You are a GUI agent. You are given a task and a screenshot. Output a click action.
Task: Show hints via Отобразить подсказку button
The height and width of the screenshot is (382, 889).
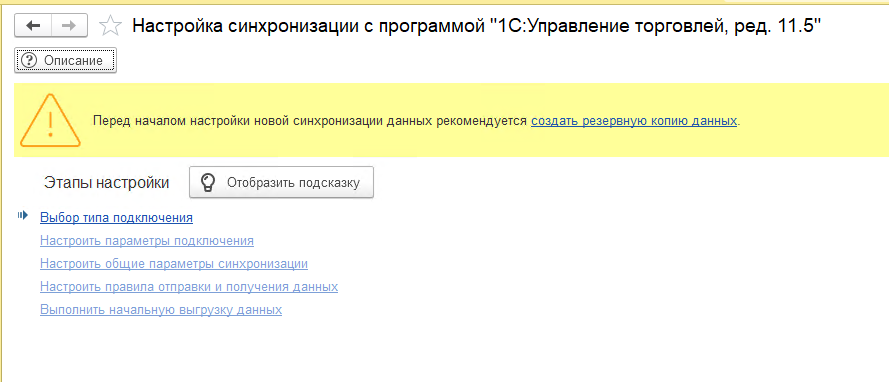pyautogui.click(x=281, y=182)
